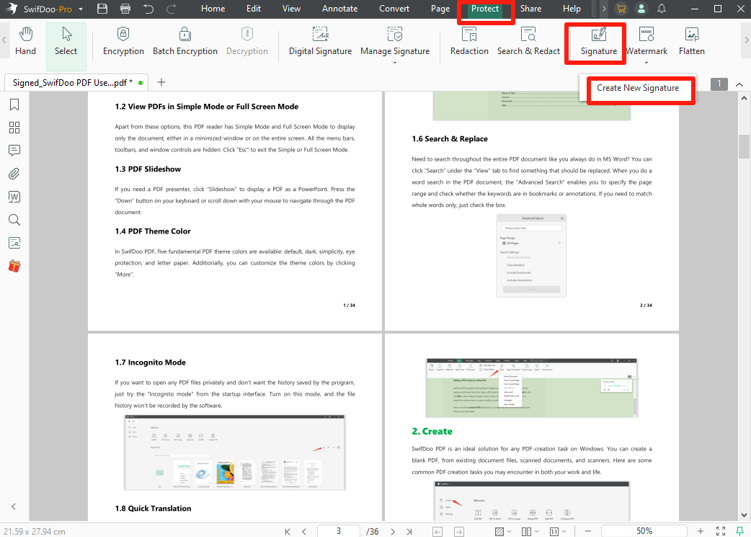Image resolution: width=751 pixels, height=537 pixels.
Task: Open the shopping cart icon
Action: [621, 9]
